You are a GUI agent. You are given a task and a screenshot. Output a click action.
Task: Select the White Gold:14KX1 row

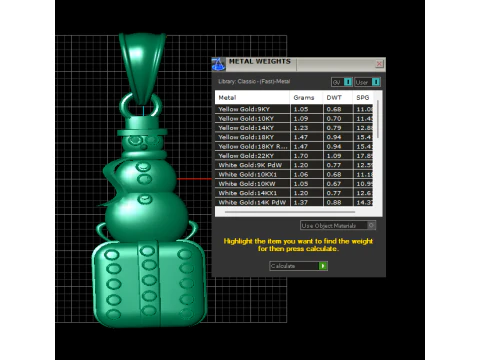coord(294,193)
